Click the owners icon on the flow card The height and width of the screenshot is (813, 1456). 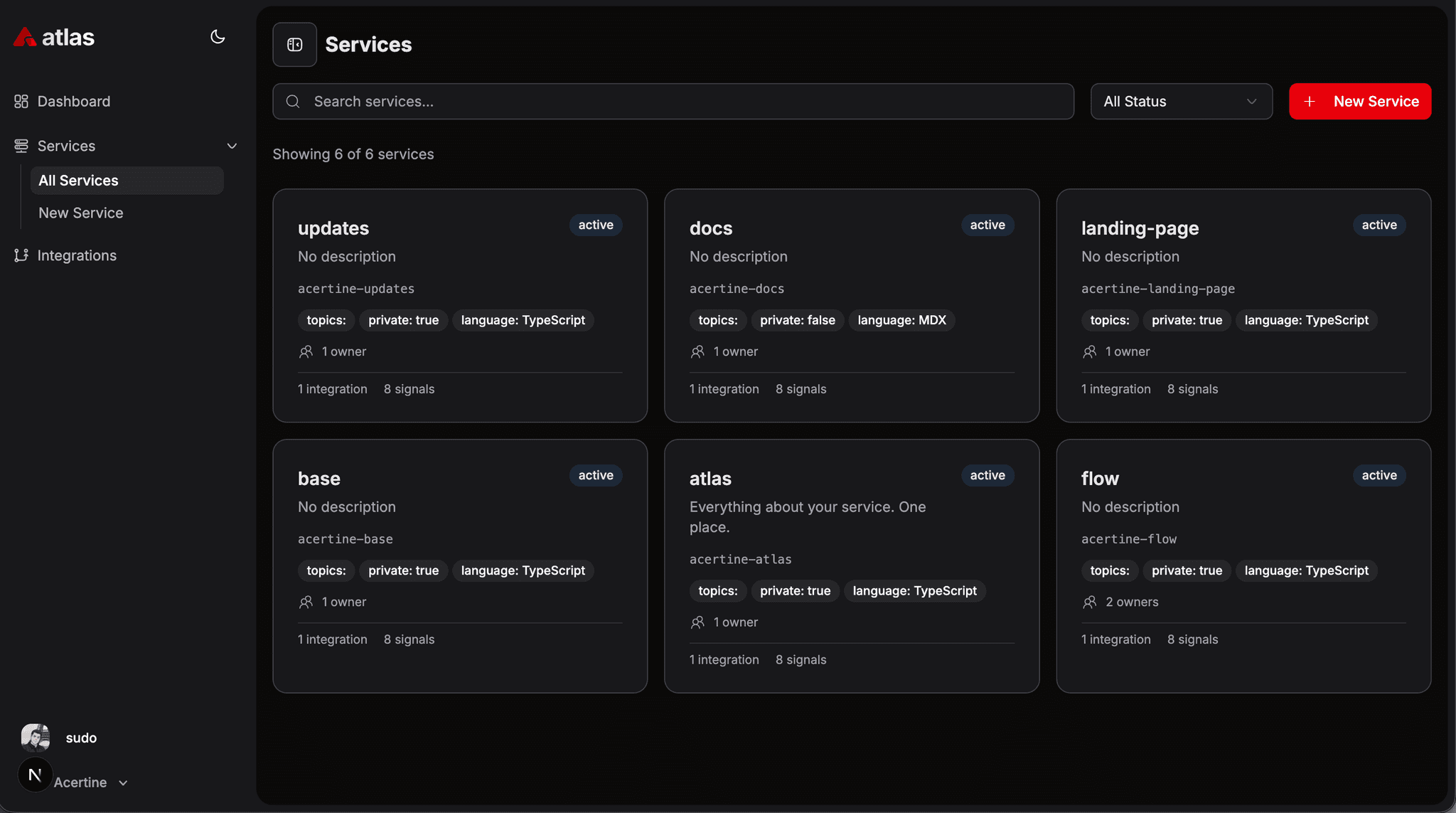click(1091, 602)
